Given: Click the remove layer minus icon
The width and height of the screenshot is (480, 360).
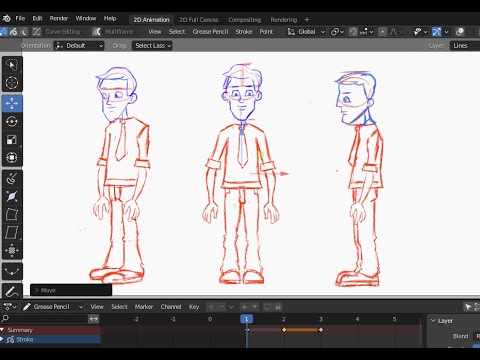Looking at the screenshot, I should click(221, 307).
